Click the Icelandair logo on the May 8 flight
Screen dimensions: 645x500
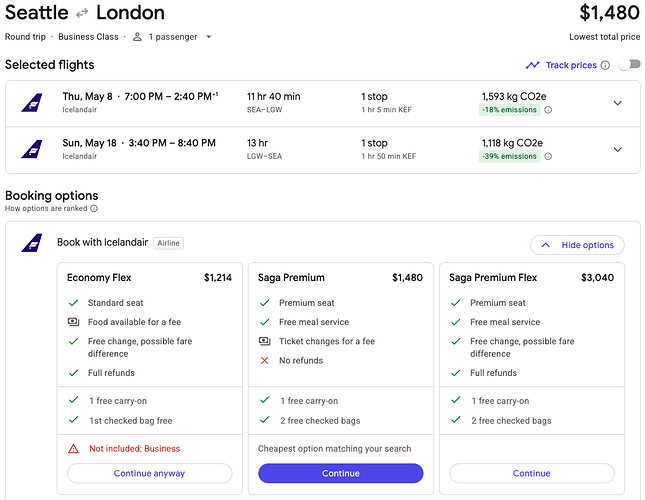(x=32, y=103)
